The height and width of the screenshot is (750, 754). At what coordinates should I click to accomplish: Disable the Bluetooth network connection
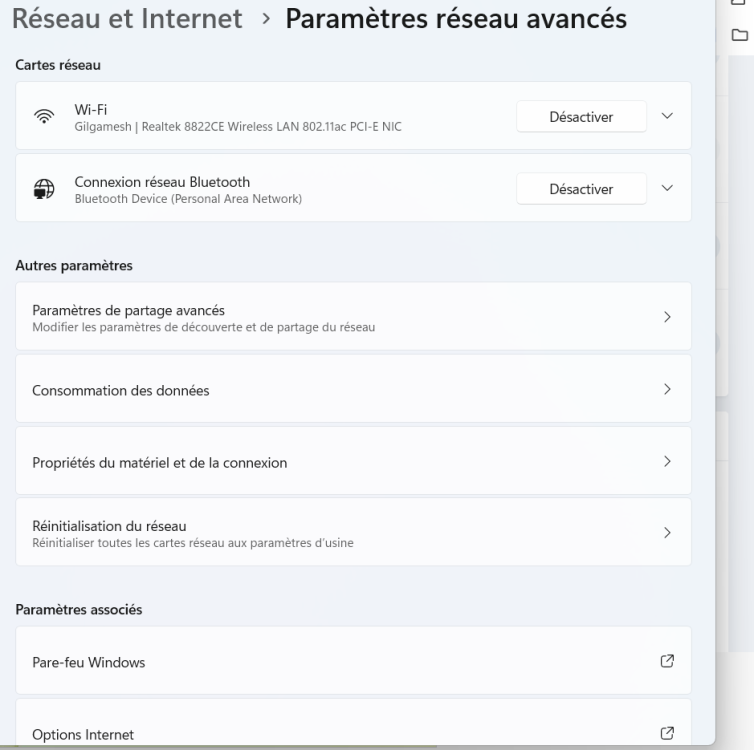[x=581, y=188]
